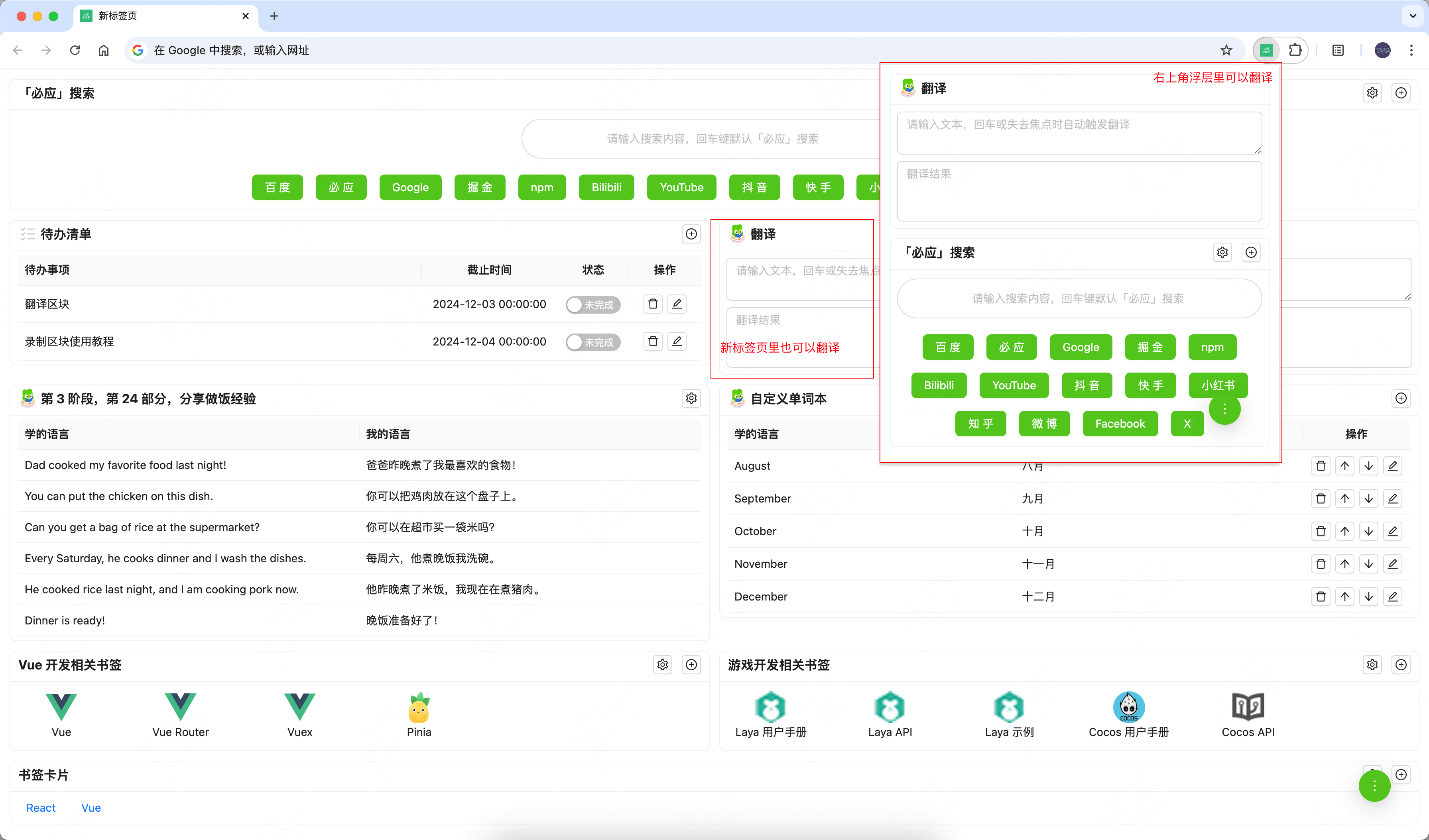Click 知乎 button in popup
Image resolution: width=1429 pixels, height=840 pixels.
point(981,424)
